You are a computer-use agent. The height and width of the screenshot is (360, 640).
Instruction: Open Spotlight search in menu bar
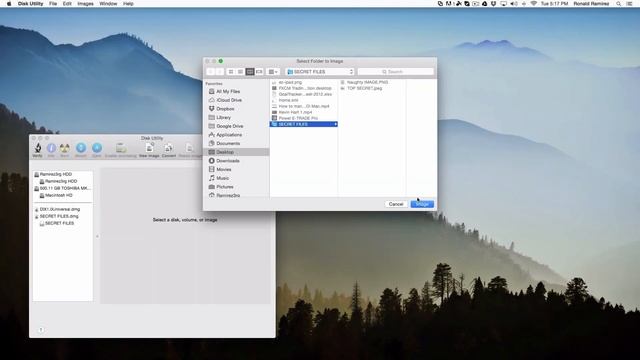(x=619, y=4)
